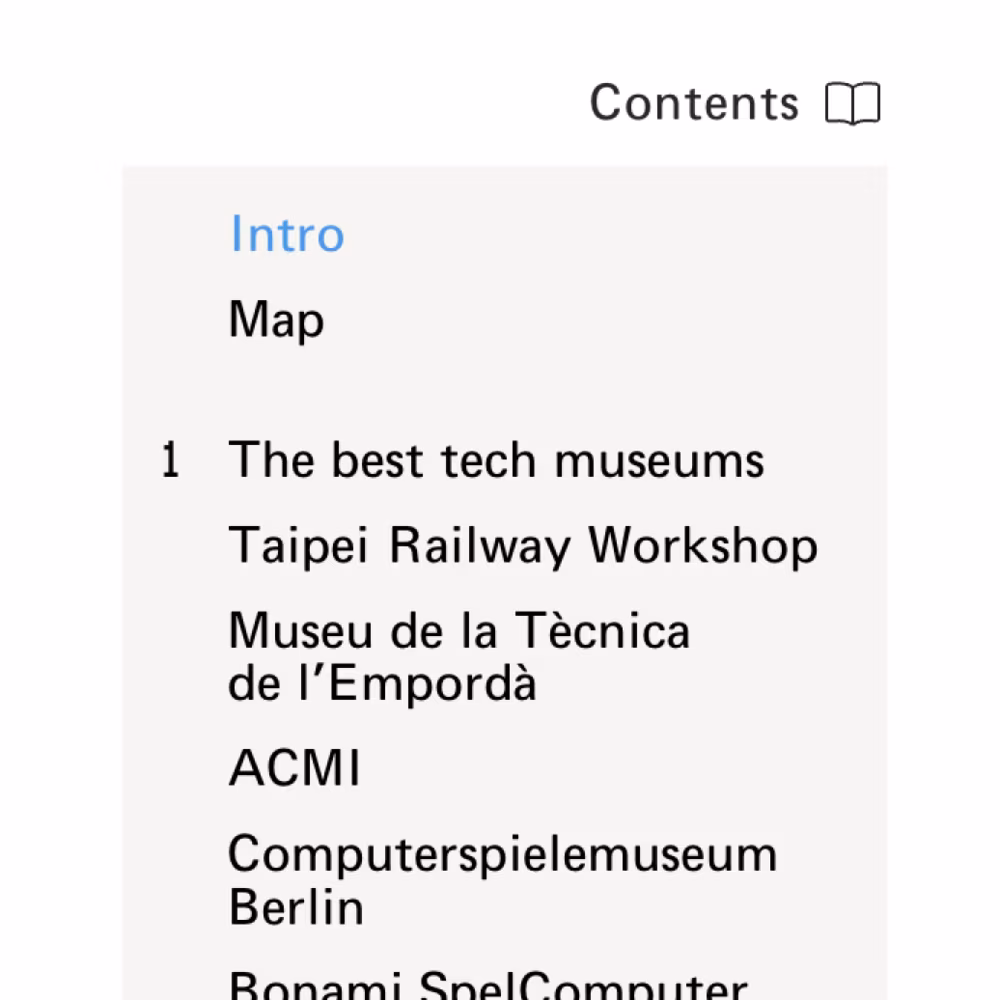The width and height of the screenshot is (1000, 1000).
Task: Toggle the Contents heading label
Action: click(x=694, y=103)
